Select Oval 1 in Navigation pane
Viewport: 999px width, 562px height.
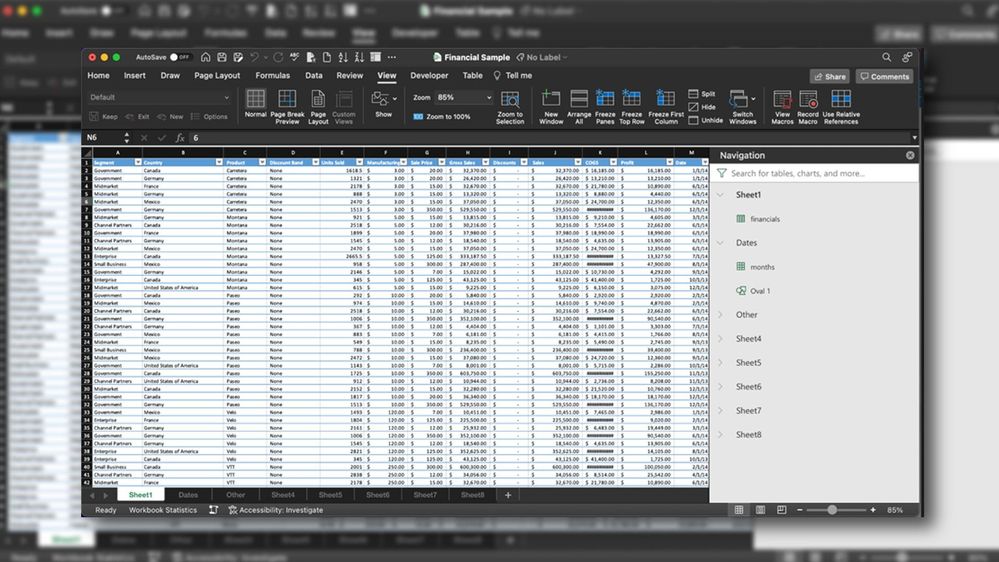754,291
